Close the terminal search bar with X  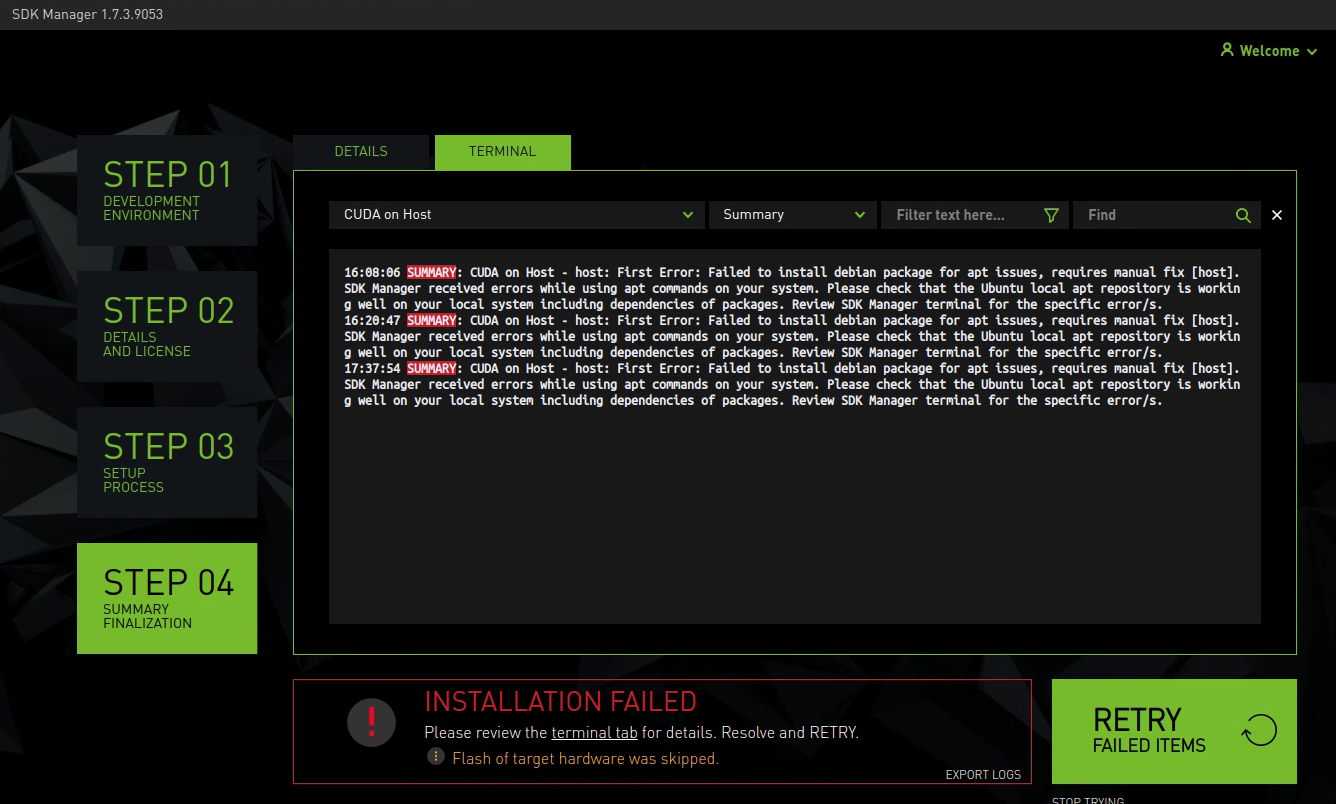pos(1277,215)
